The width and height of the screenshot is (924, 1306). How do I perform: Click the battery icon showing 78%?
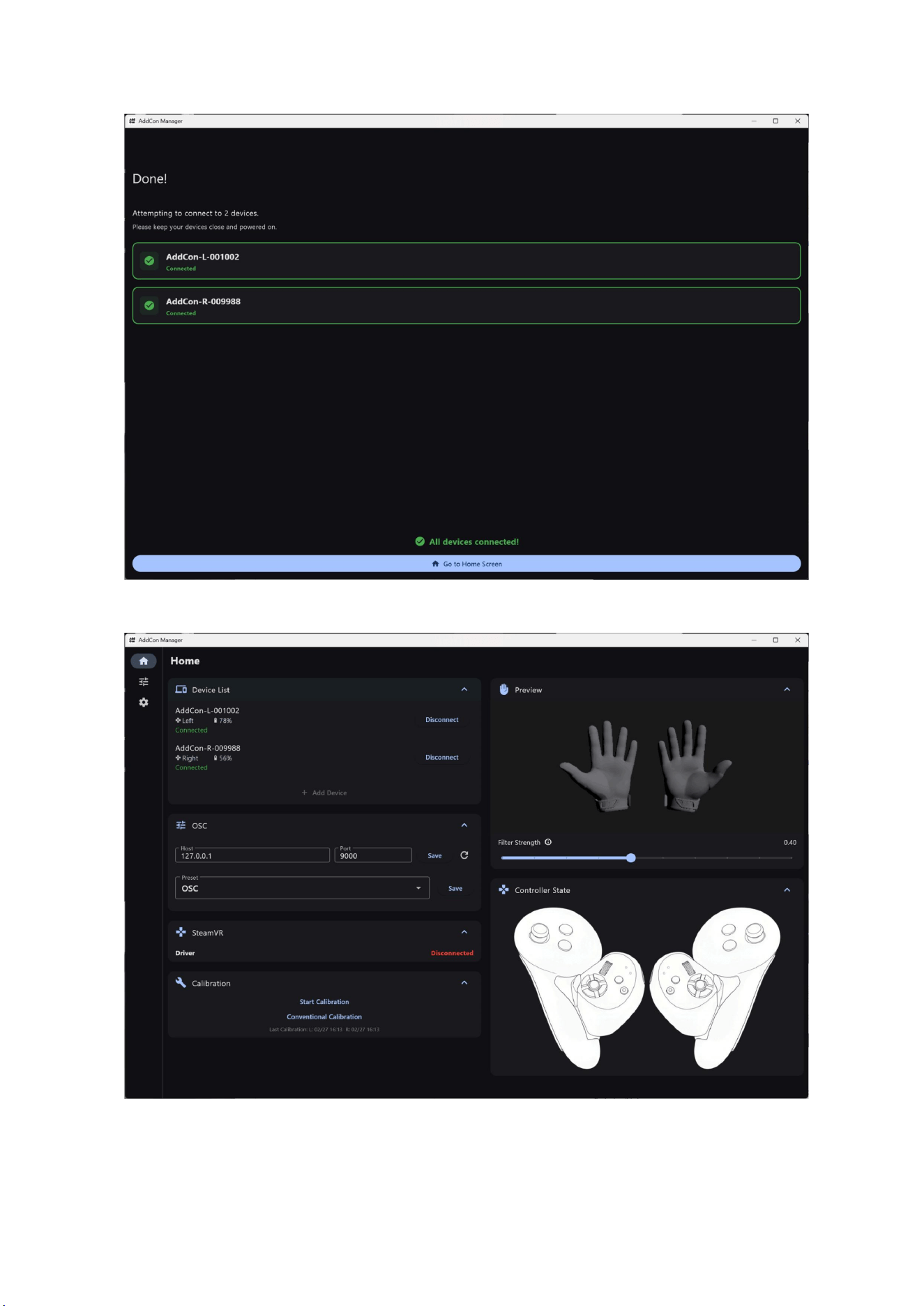click(215, 721)
